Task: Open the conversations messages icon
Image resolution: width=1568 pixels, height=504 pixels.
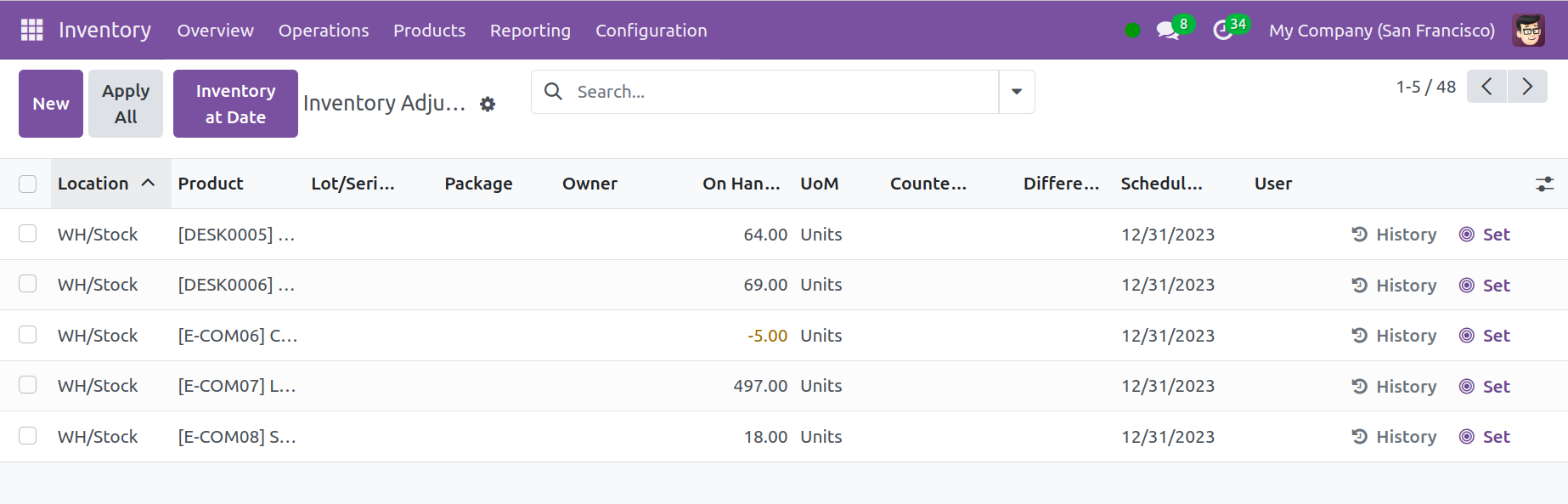Action: point(1168,31)
